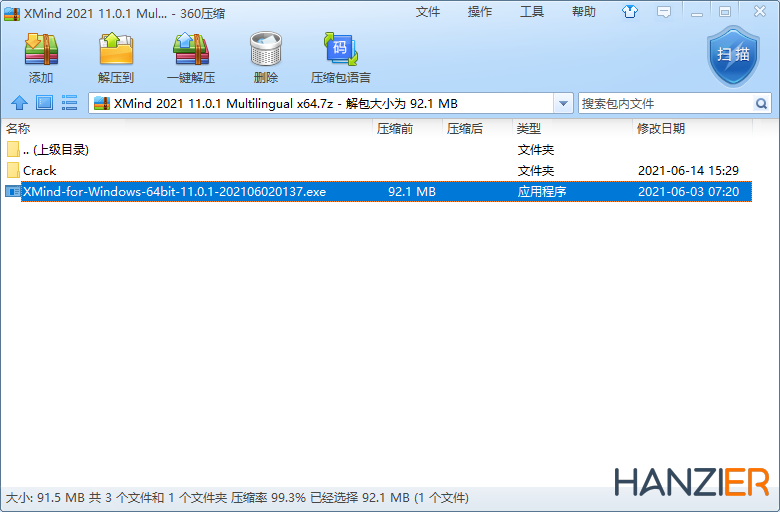Open the title bar dropdown menu arrow

coord(664,12)
